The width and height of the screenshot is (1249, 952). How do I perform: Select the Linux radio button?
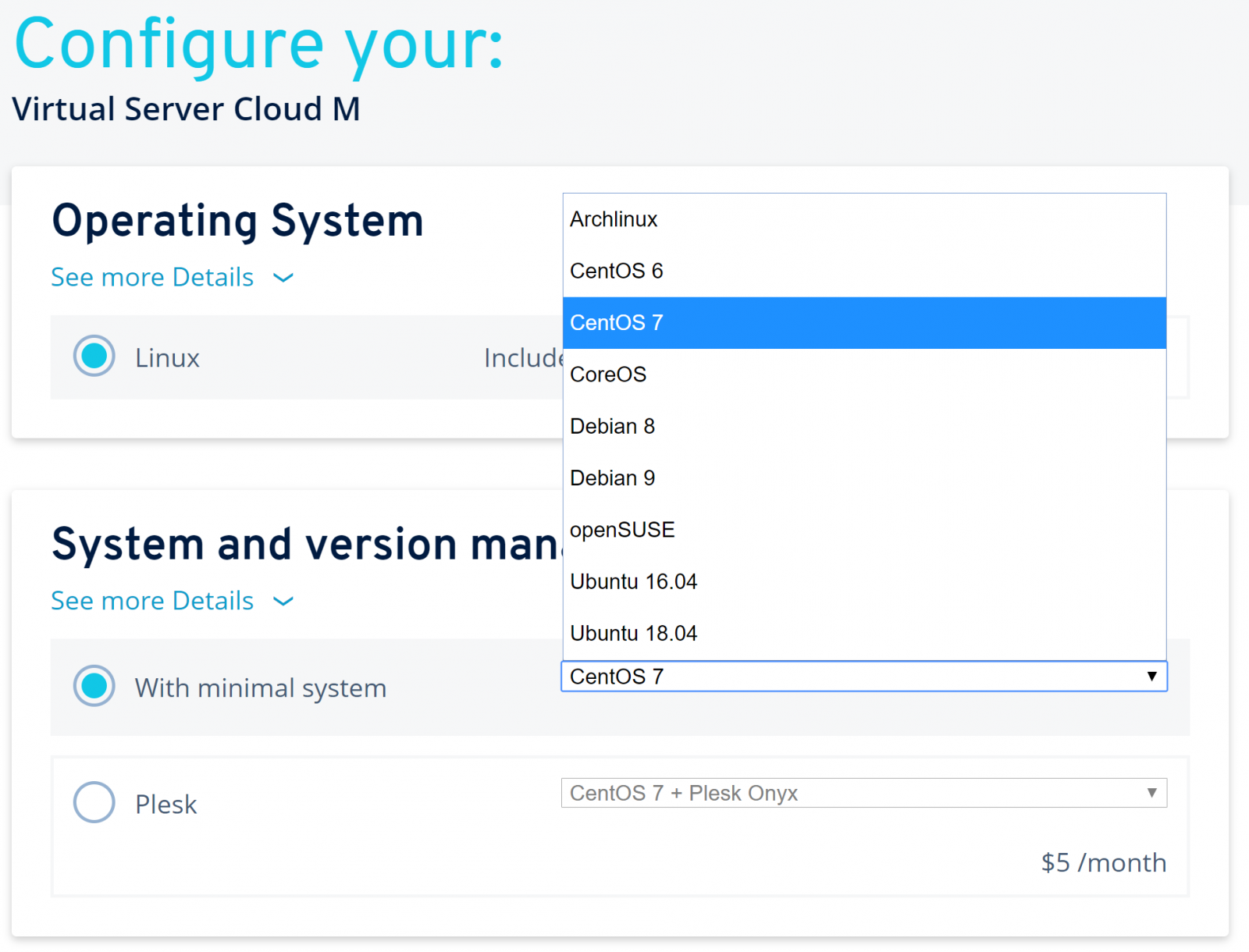tap(94, 357)
